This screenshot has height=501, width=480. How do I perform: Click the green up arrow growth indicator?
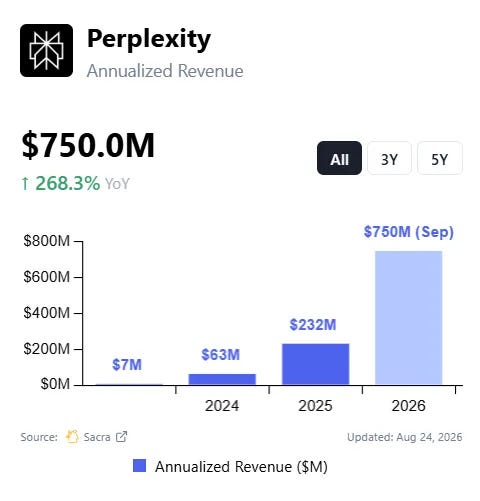(x=25, y=184)
